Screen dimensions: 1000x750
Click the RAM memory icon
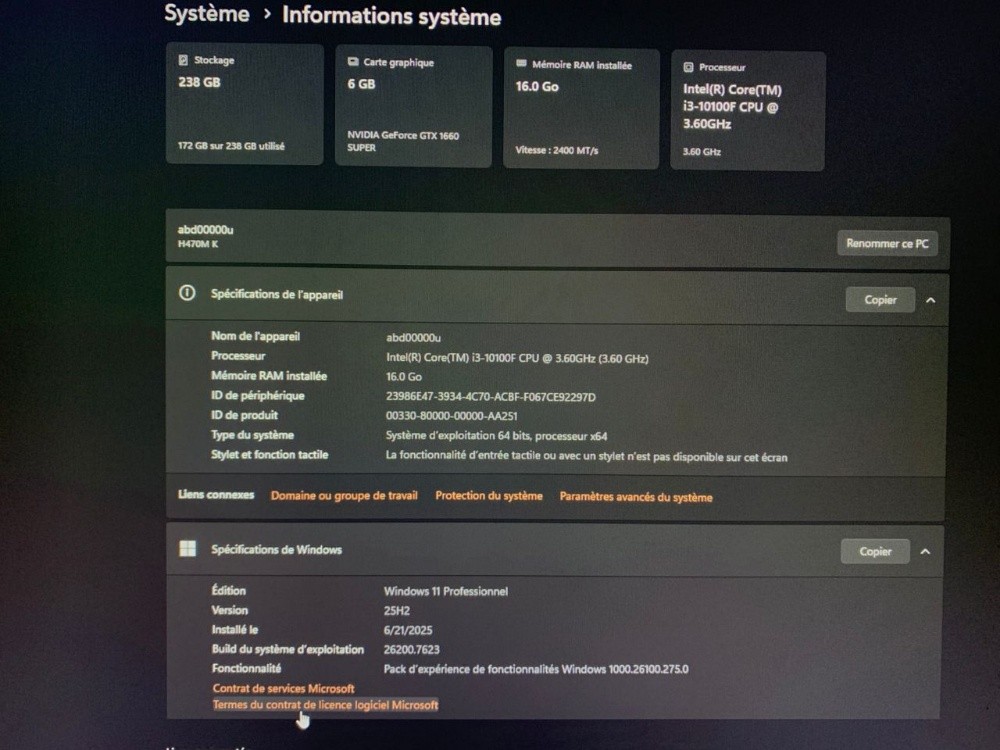[x=521, y=64]
